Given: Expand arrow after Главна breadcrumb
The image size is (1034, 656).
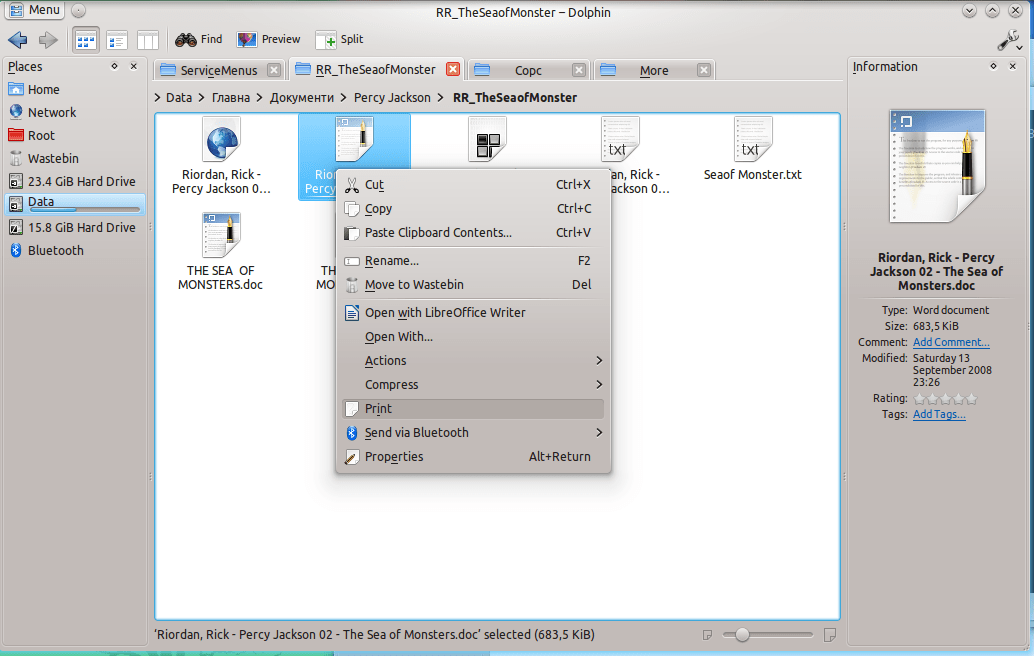Looking at the screenshot, I should tap(259, 98).
